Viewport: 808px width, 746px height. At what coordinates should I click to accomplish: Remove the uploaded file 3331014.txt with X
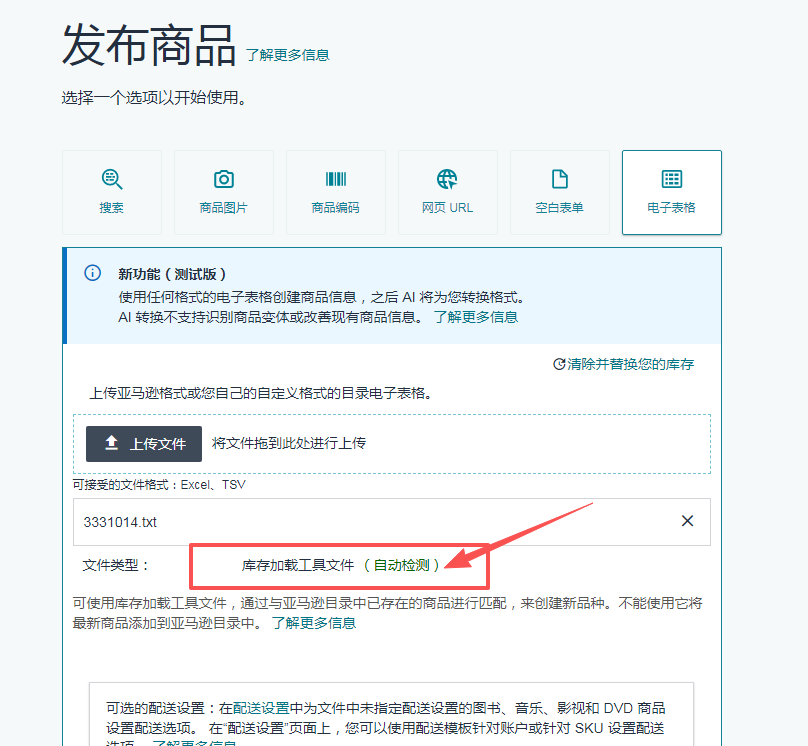click(x=687, y=521)
